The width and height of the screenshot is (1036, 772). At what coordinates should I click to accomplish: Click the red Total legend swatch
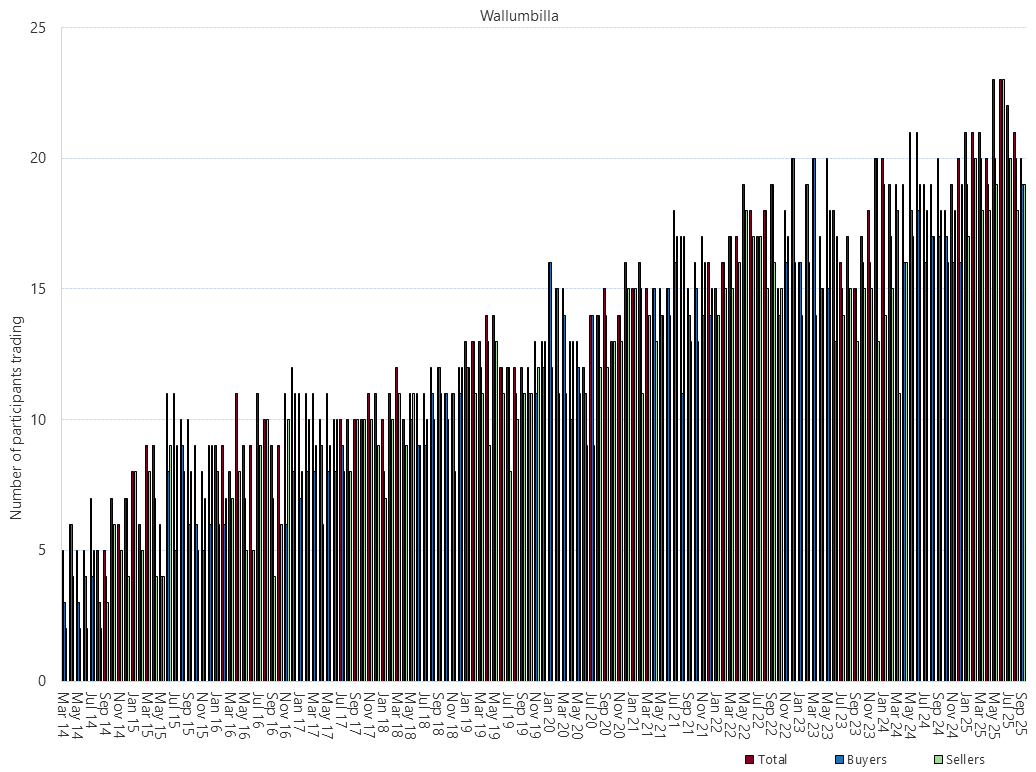pos(750,760)
